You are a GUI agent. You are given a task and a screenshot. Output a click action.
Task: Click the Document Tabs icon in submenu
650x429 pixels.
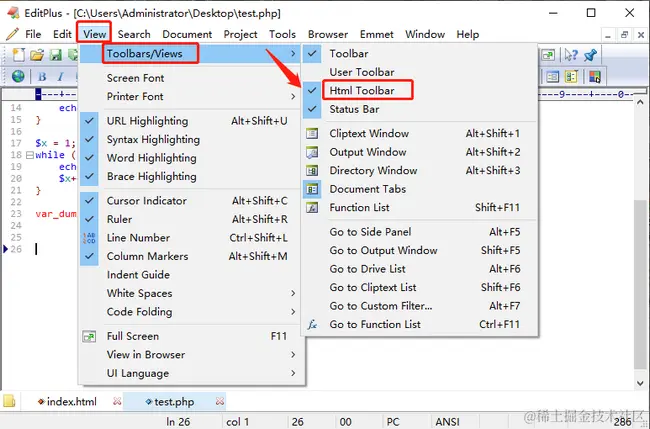click(312, 189)
